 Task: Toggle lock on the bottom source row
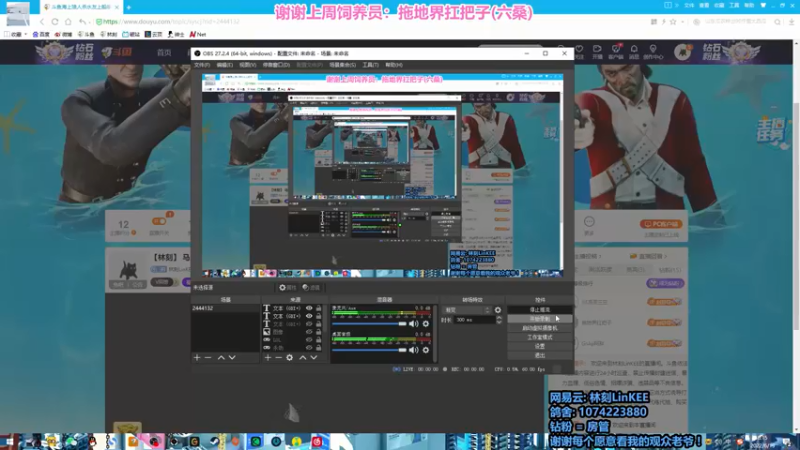[319, 347]
